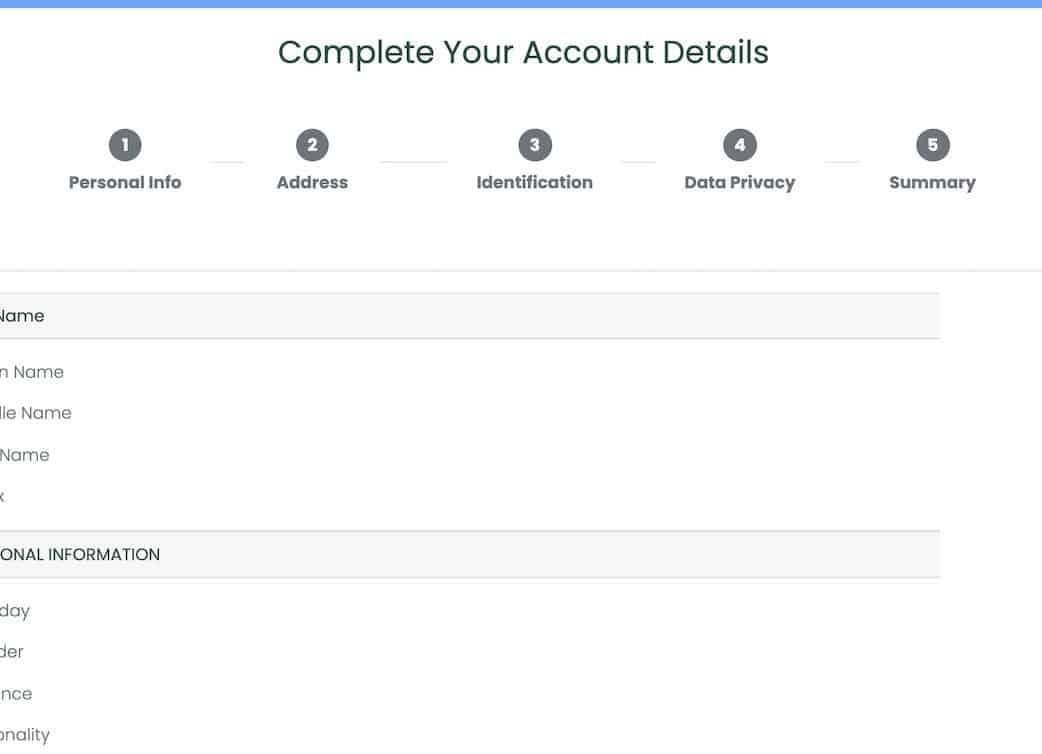This screenshot has height=754, width=1042.
Task: Go to the Address step label
Action: pyautogui.click(x=312, y=183)
